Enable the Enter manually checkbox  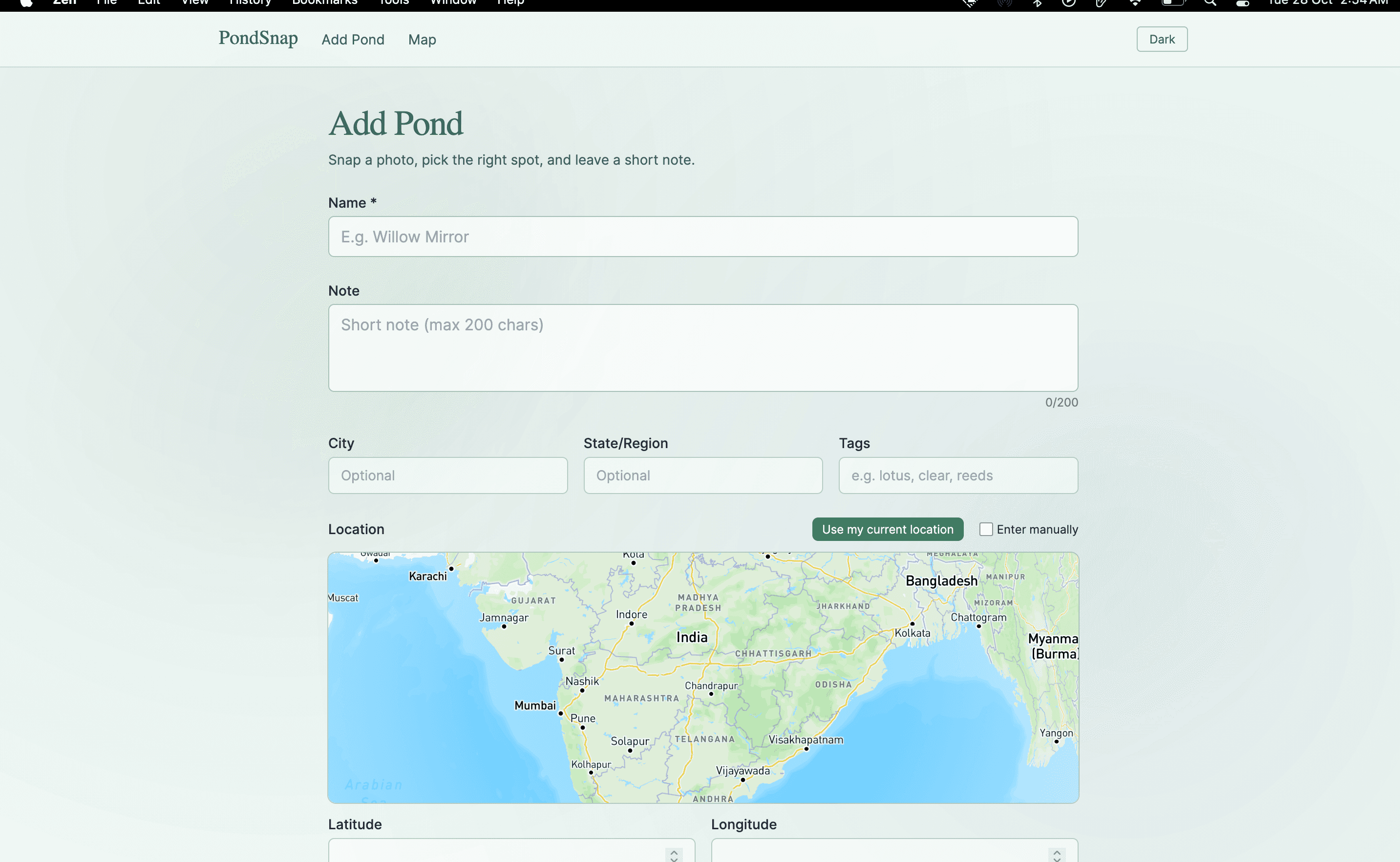pos(986,529)
